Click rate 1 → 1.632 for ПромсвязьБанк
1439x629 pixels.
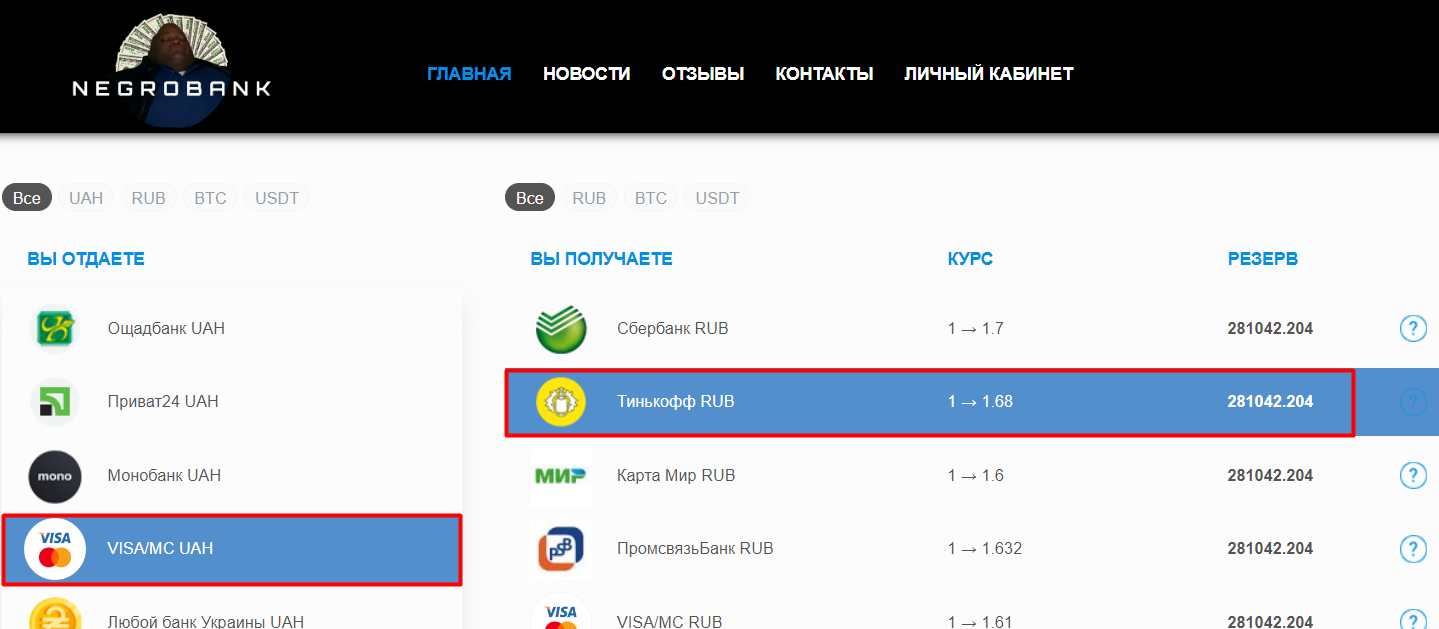pyautogui.click(x=985, y=549)
